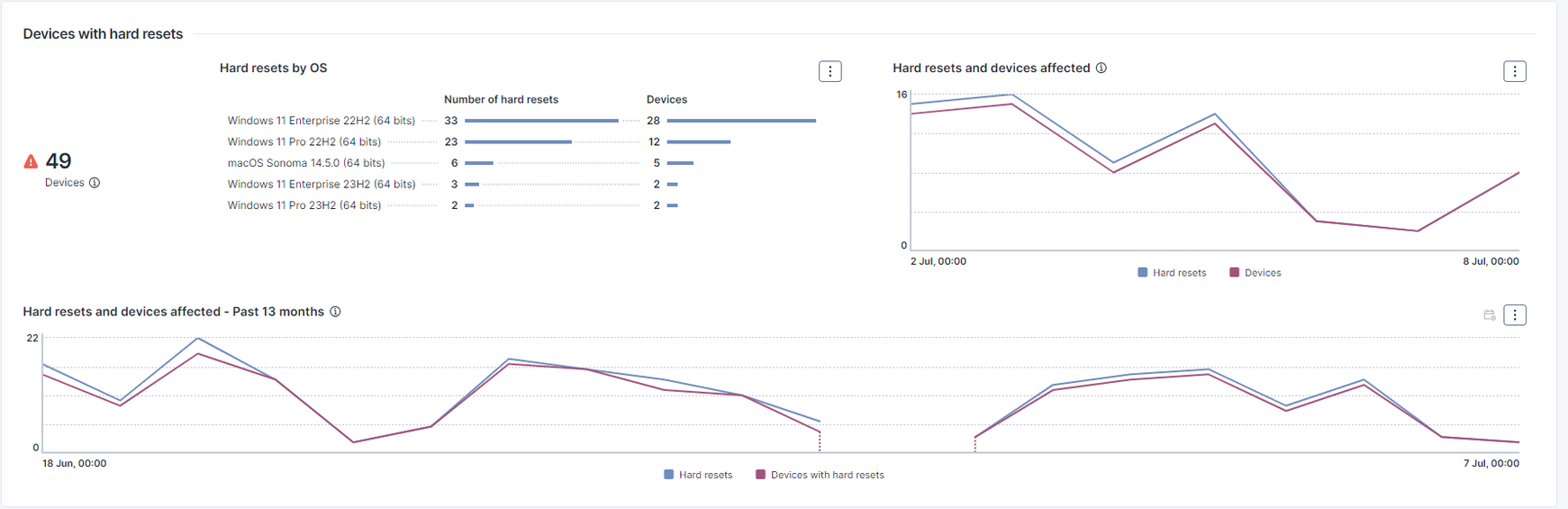The image size is (1568, 509).
Task: Click the Windows 11 Pro 23H2 row
Action: 304,205
